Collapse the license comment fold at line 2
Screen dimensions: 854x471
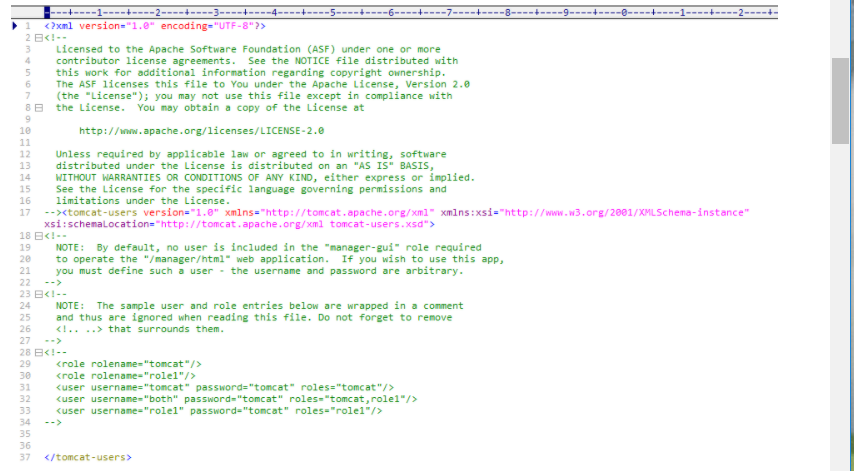click(39, 38)
